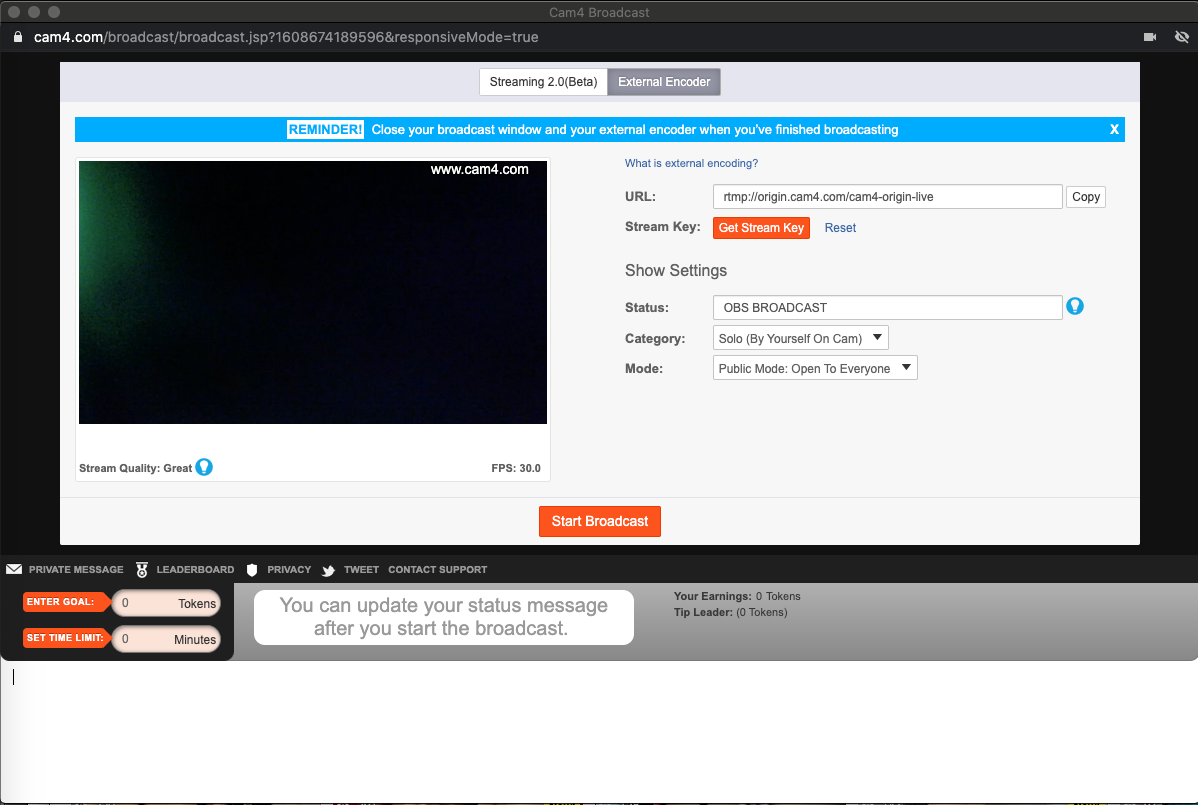1198x805 pixels.
Task: Open 'What is external encoding?' link
Action: (x=691, y=163)
